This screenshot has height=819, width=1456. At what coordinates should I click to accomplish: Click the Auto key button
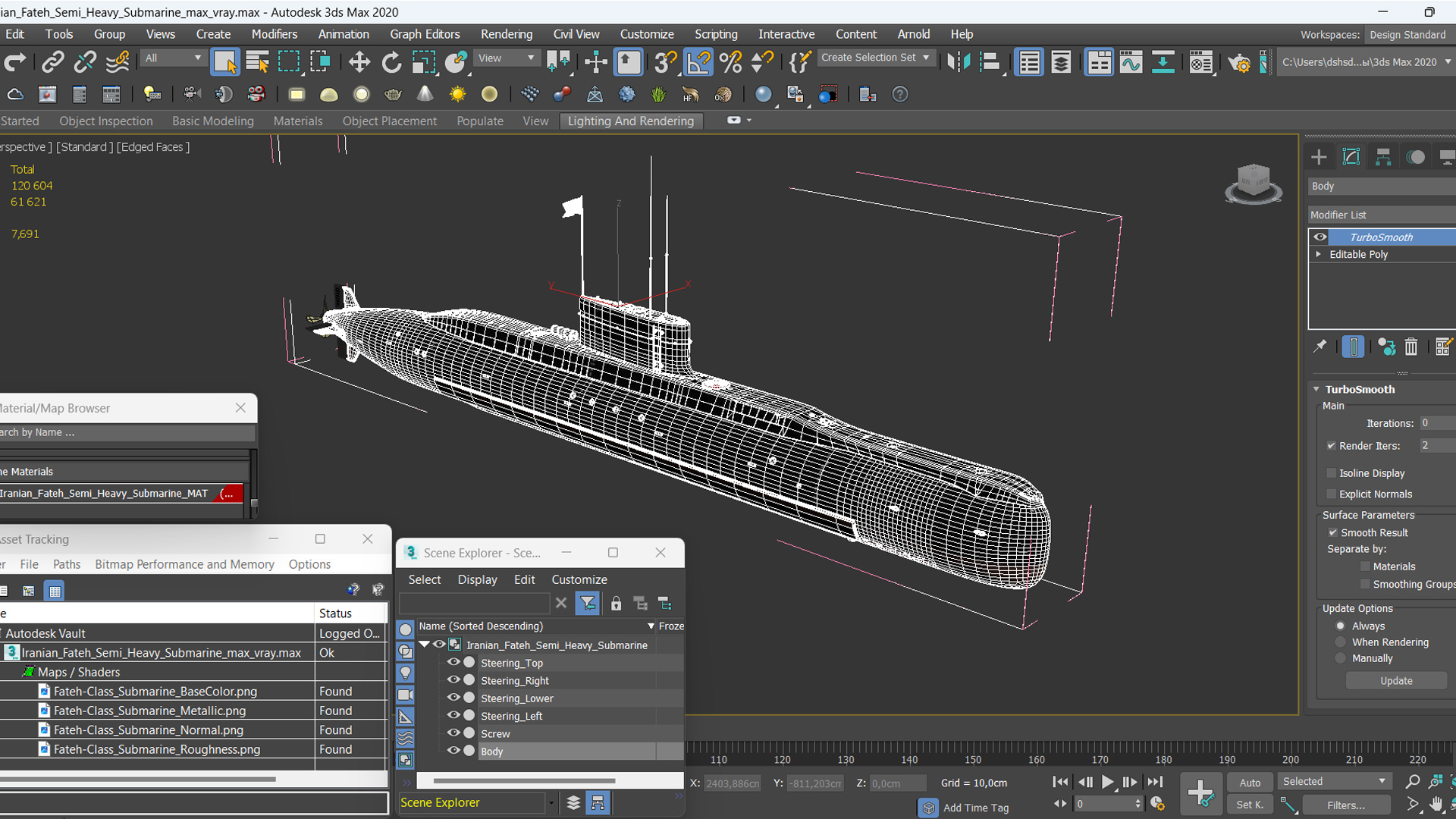[x=1250, y=783]
